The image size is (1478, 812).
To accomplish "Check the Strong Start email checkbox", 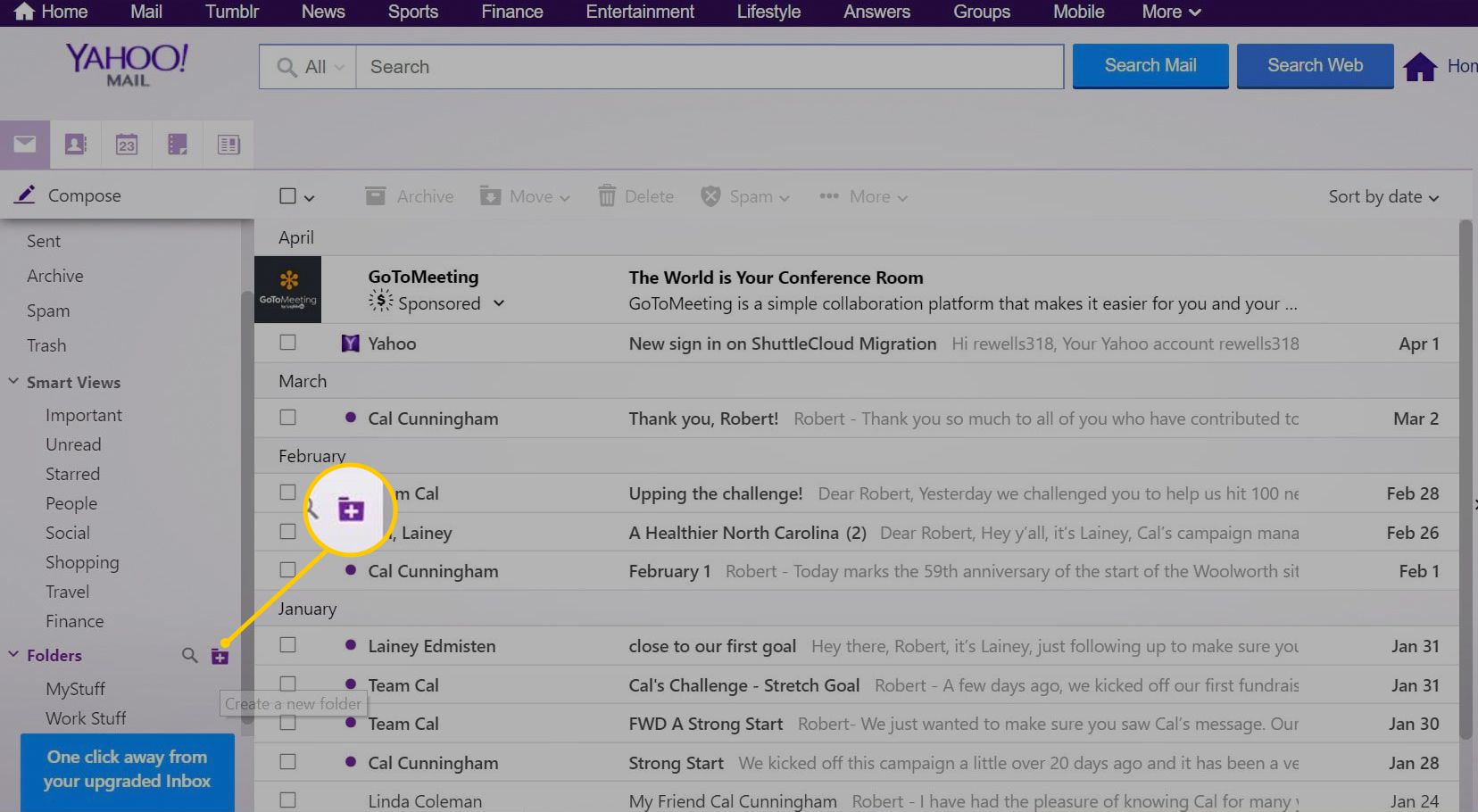I will pos(287,761).
